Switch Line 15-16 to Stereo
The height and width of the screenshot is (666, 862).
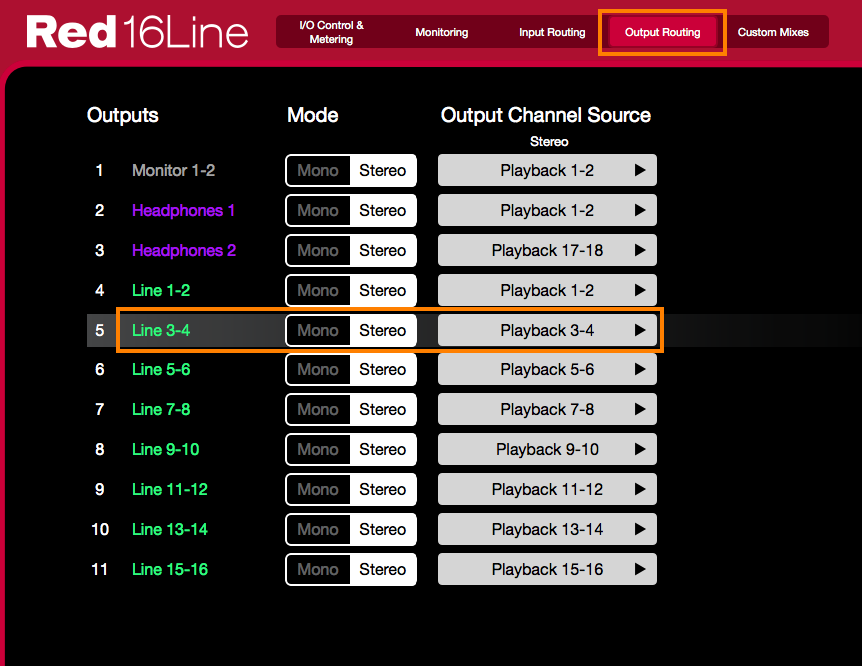[383, 569]
